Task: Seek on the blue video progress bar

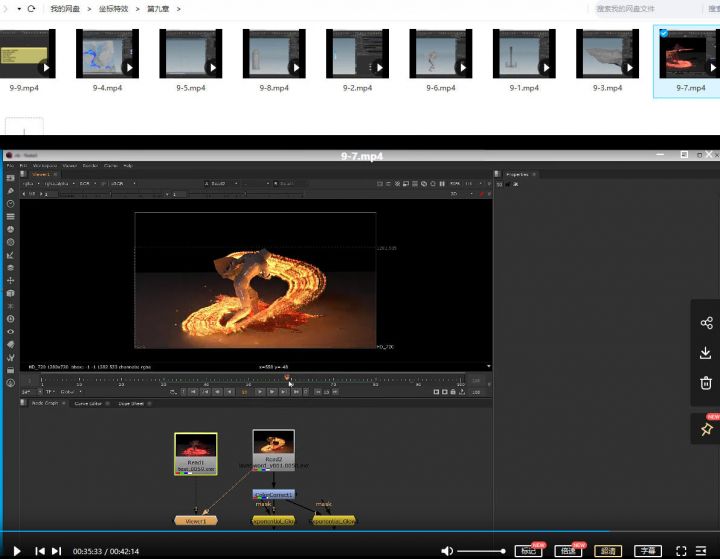Action: [360, 531]
